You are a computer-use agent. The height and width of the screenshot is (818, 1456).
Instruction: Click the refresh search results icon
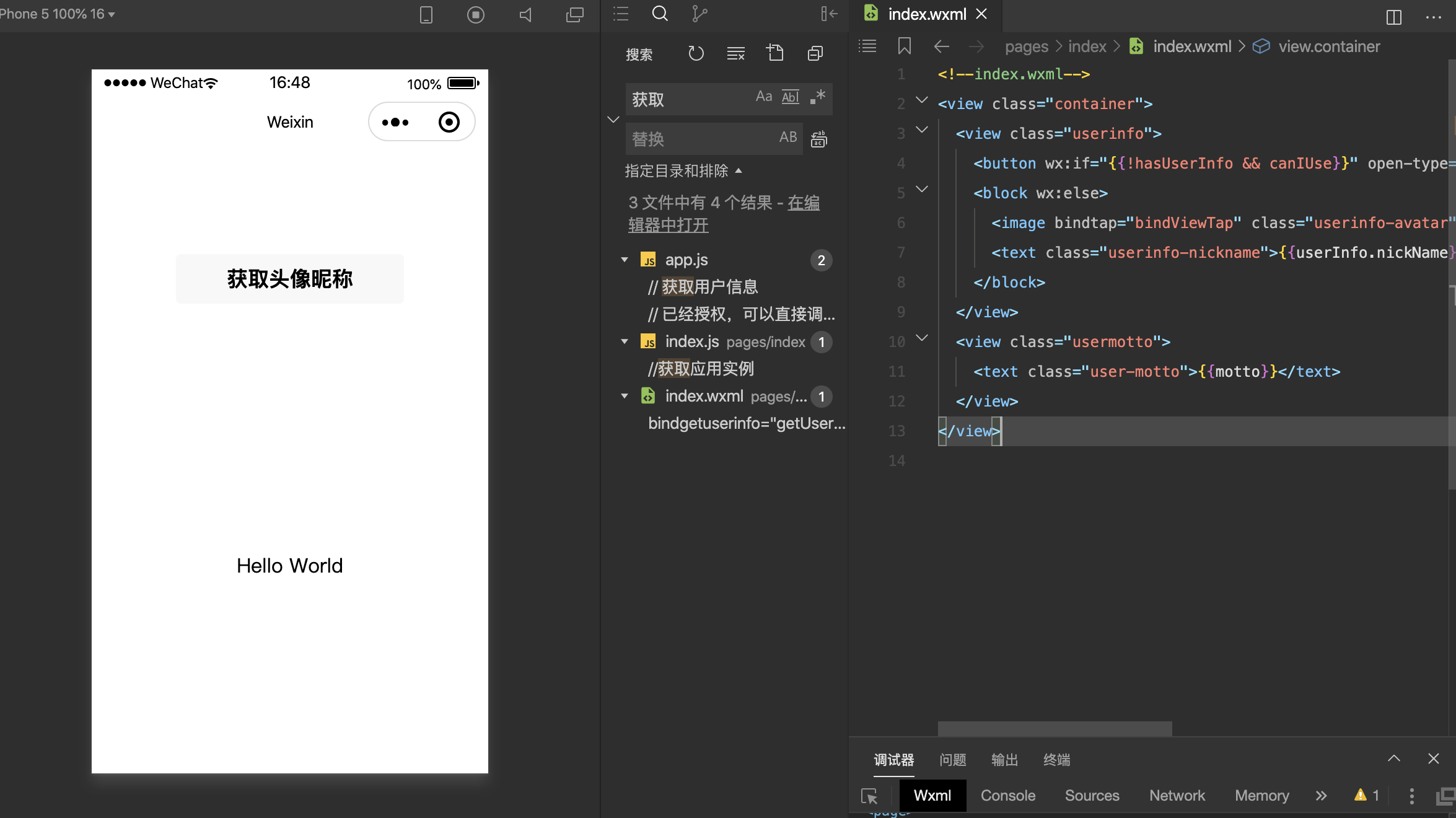[x=696, y=54]
